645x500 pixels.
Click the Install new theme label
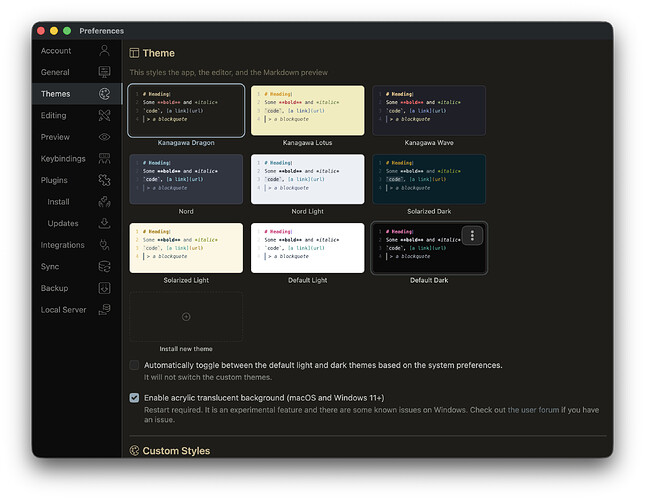186,349
